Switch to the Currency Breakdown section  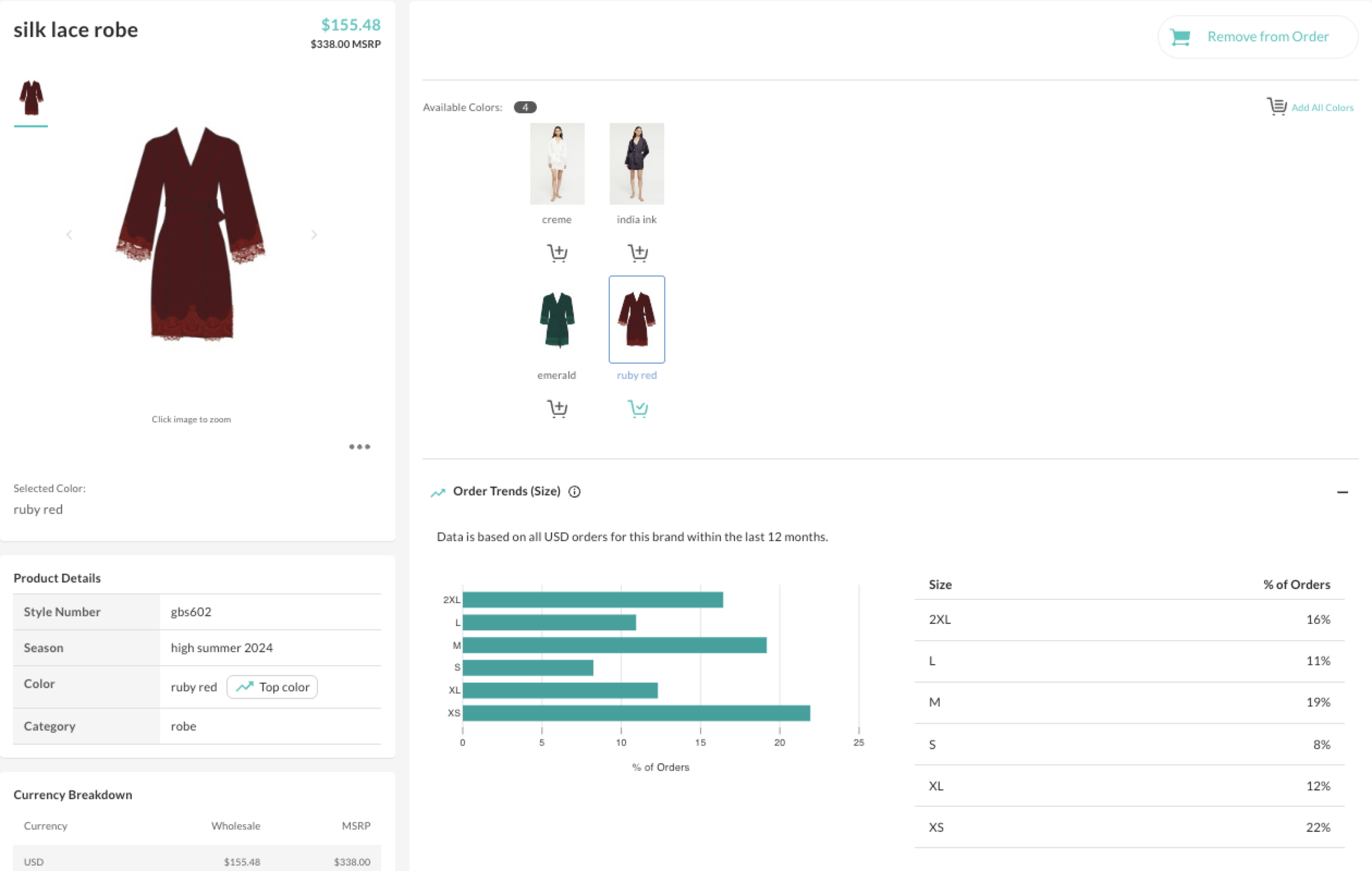click(73, 794)
